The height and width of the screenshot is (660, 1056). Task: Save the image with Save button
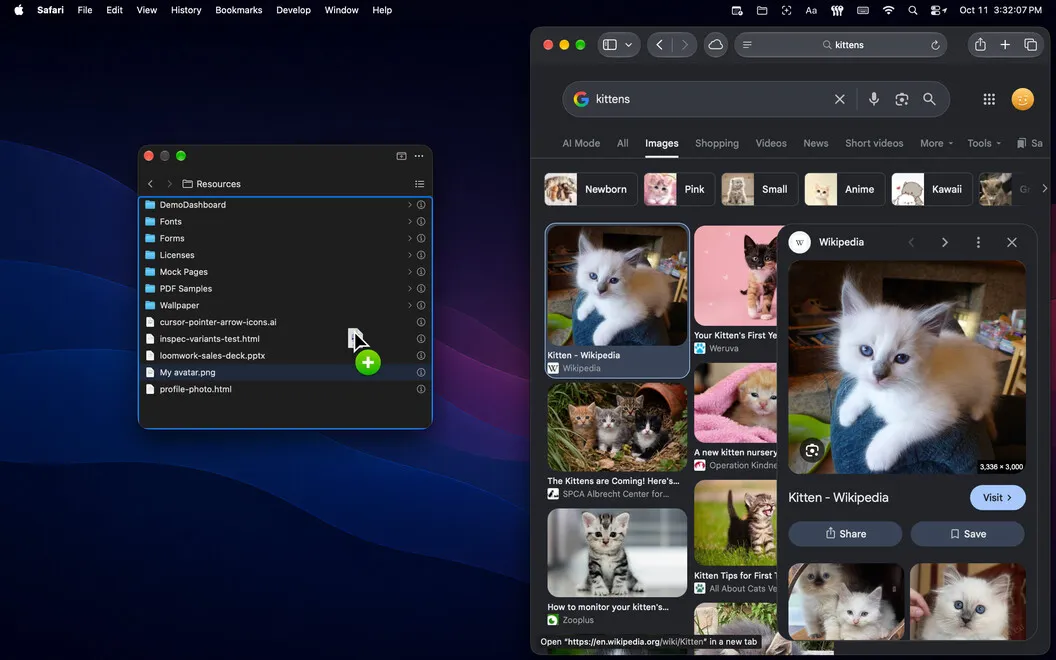[x=968, y=534]
